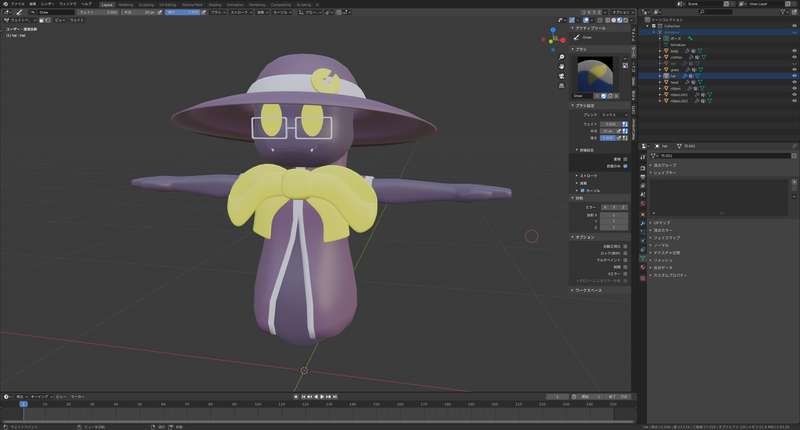Click the zoom magnifier icon in viewport
Screen dimensions: 800x430
click(x=562, y=57)
